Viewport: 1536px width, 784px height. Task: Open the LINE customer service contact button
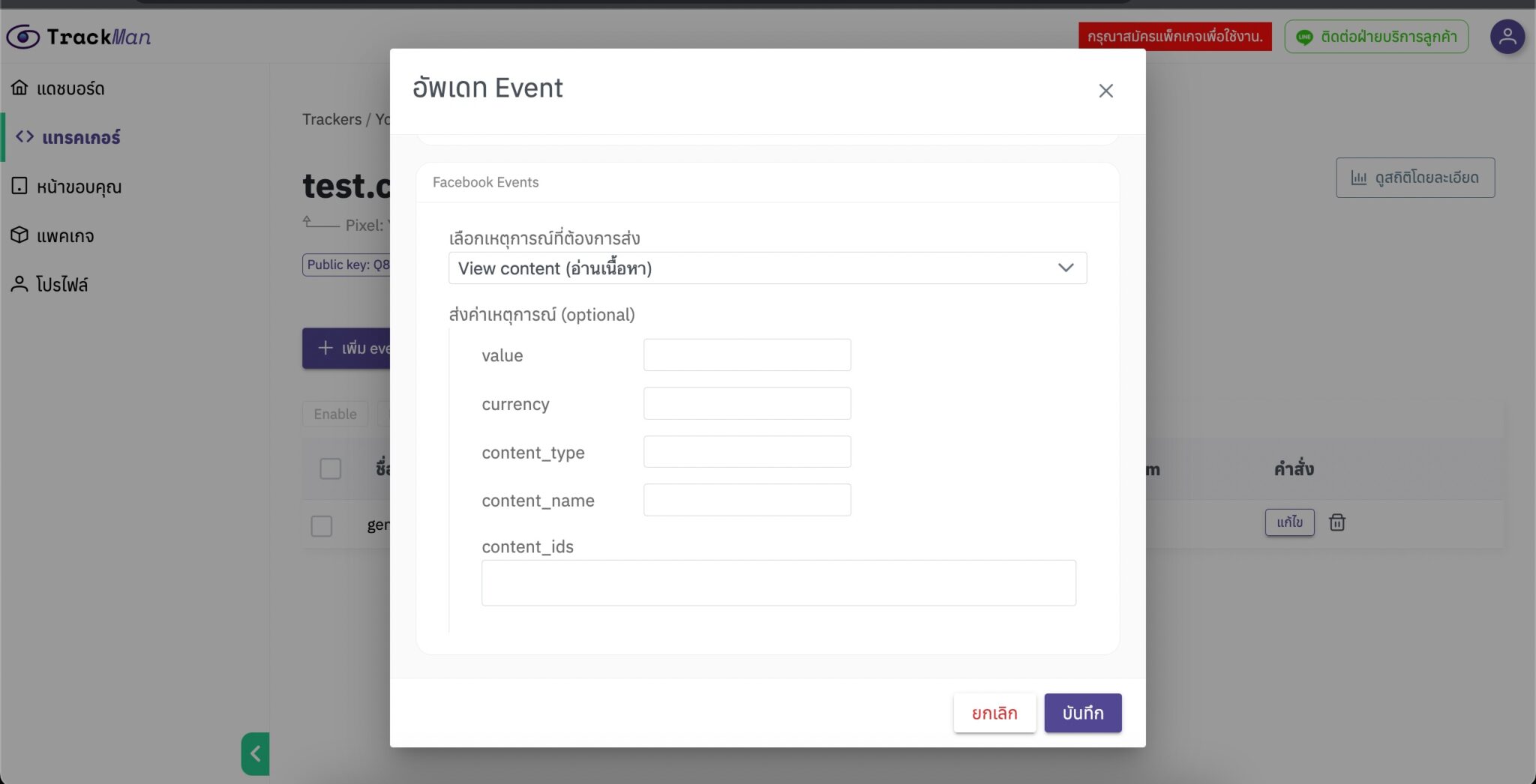(x=1375, y=37)
